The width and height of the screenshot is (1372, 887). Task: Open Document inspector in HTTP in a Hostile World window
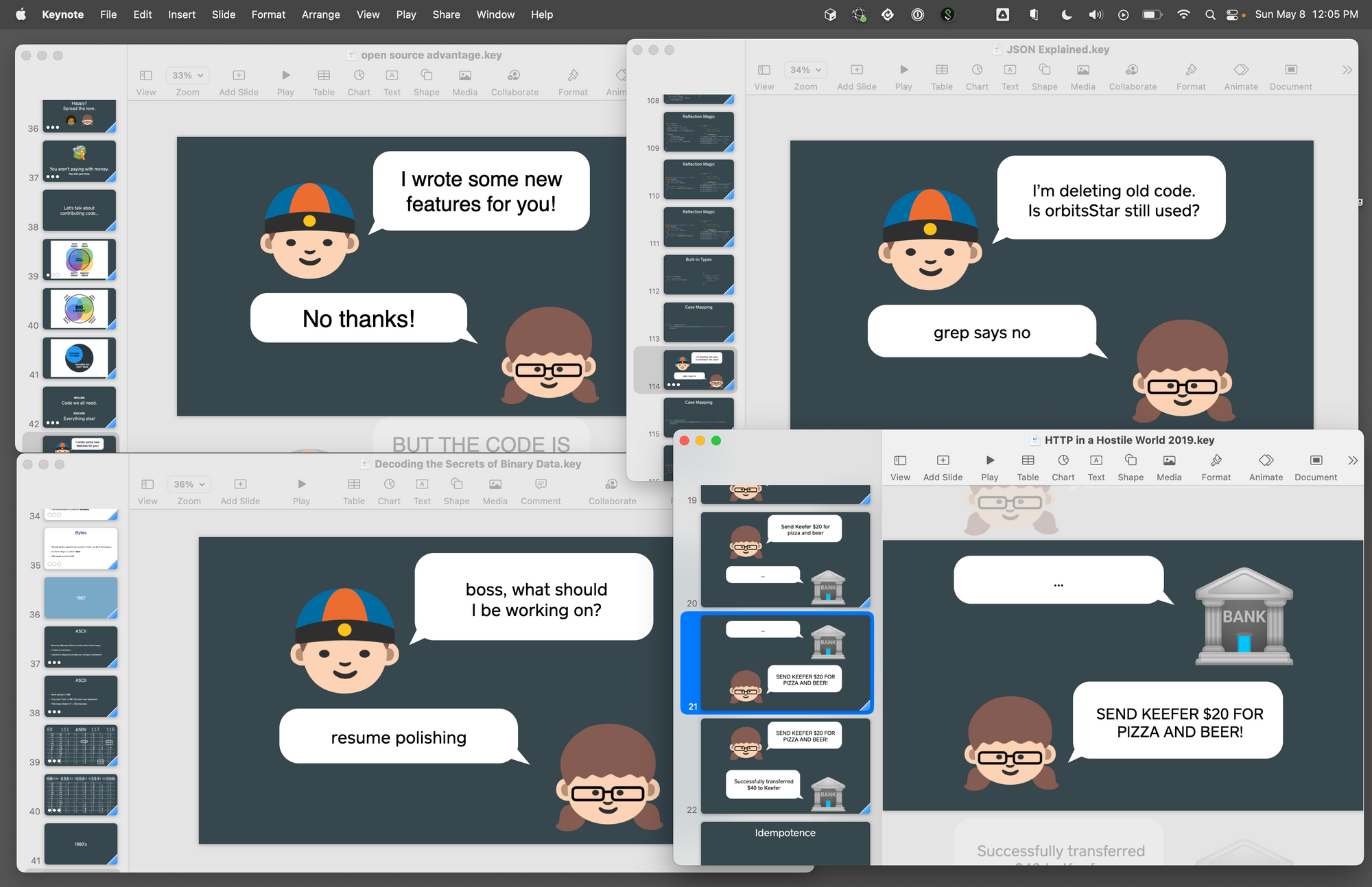pos(1316,467)
